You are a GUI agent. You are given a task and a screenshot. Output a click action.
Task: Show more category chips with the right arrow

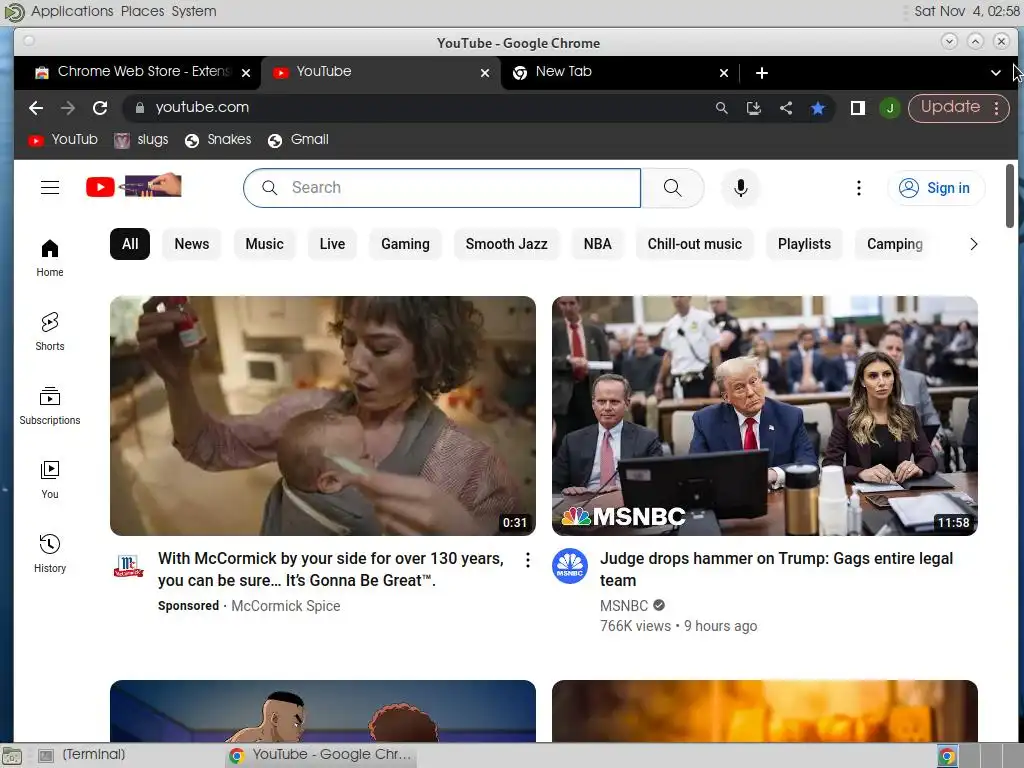[974, 244]
